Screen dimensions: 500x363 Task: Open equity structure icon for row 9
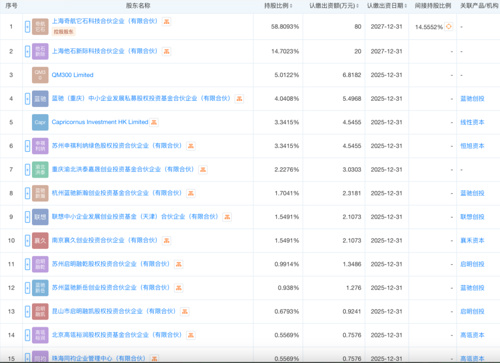point(227,217)
